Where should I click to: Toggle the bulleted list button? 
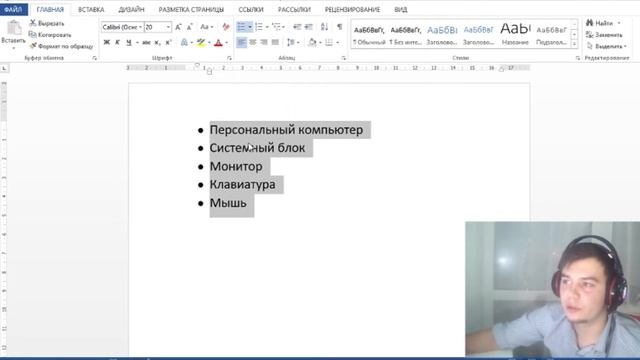click(241, 27)
